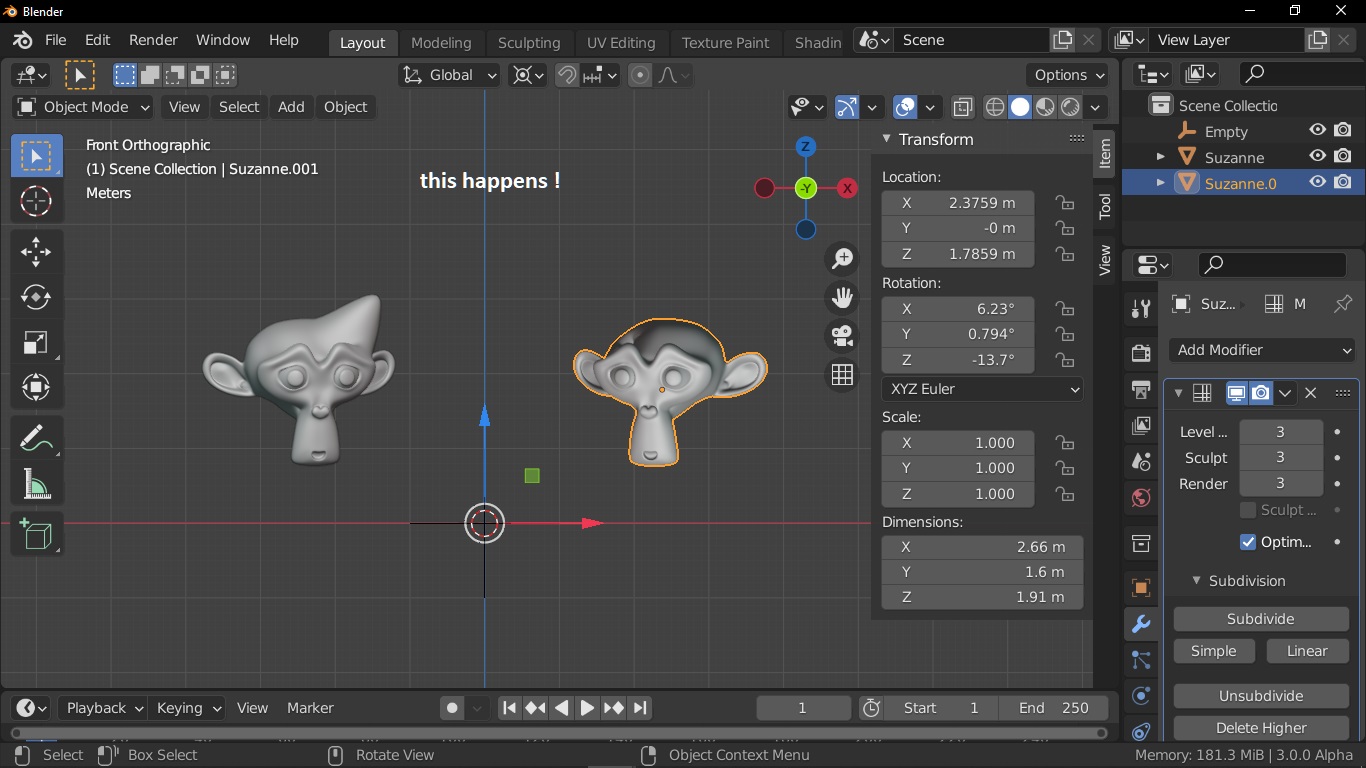Select the Annotate tool
Image resolution: width=1366 pixels, height=768 pixels.
(x=36, y=438)
